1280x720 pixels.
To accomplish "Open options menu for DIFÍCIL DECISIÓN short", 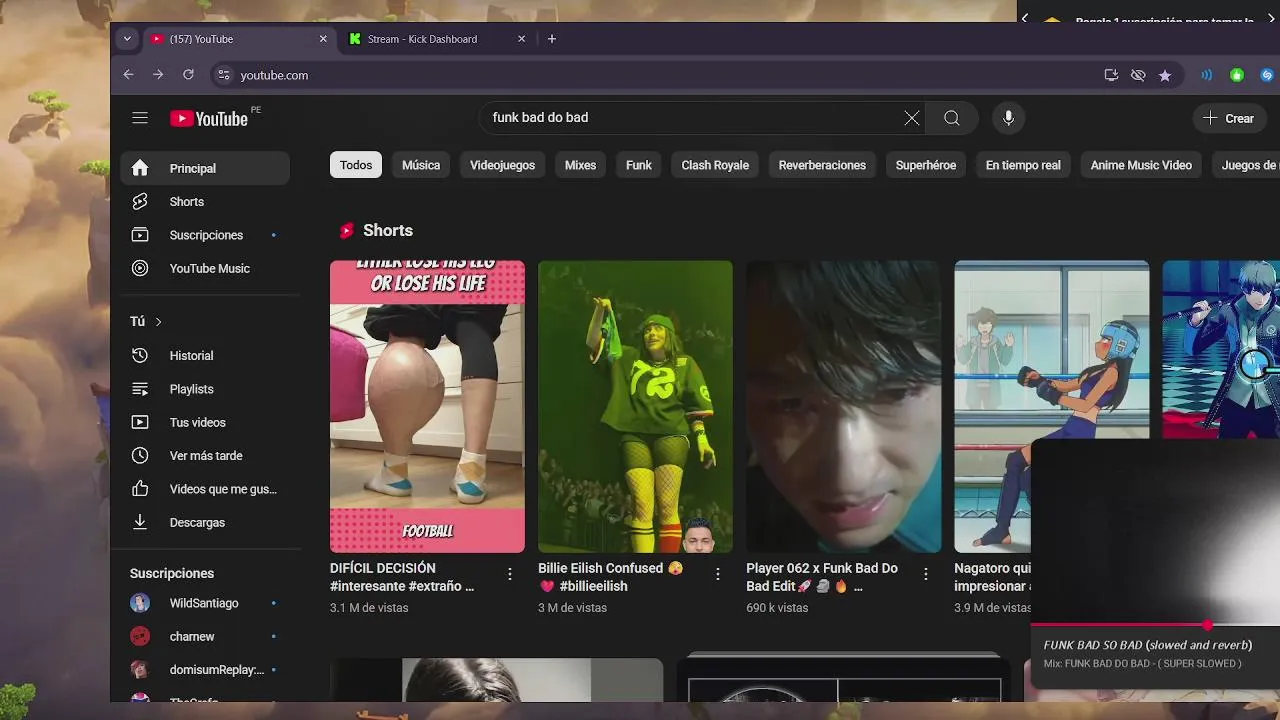I will coord(510,574).
